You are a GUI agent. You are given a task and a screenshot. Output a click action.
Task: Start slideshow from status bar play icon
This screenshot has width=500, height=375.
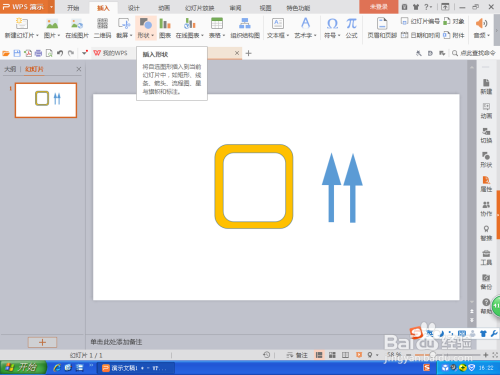pyautogui.click(x=359, y=355)
